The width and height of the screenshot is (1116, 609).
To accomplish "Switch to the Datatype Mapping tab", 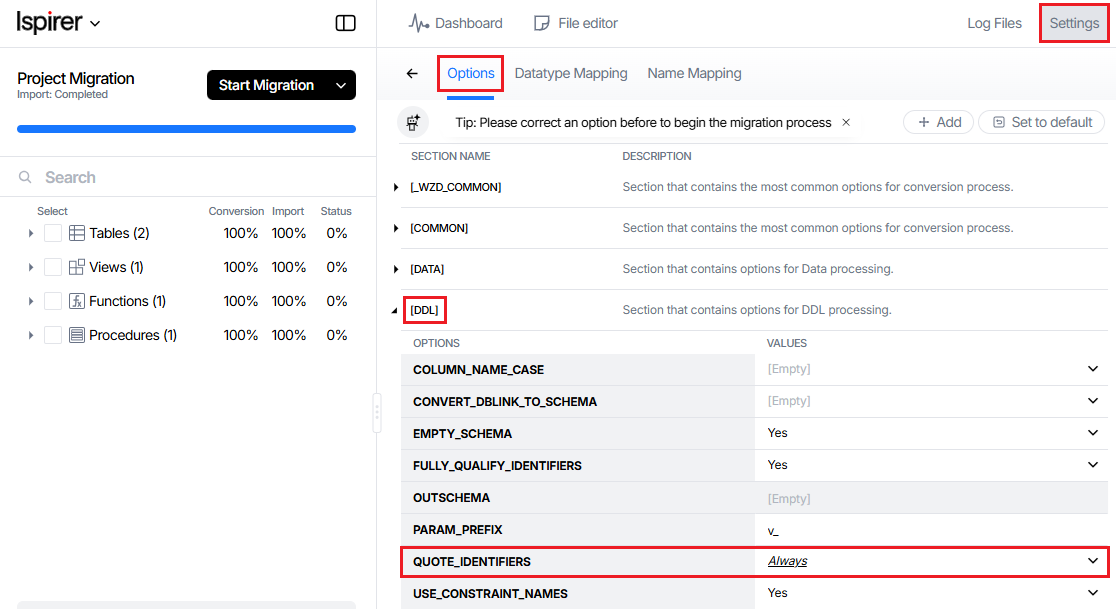I will tap(571, 74).
